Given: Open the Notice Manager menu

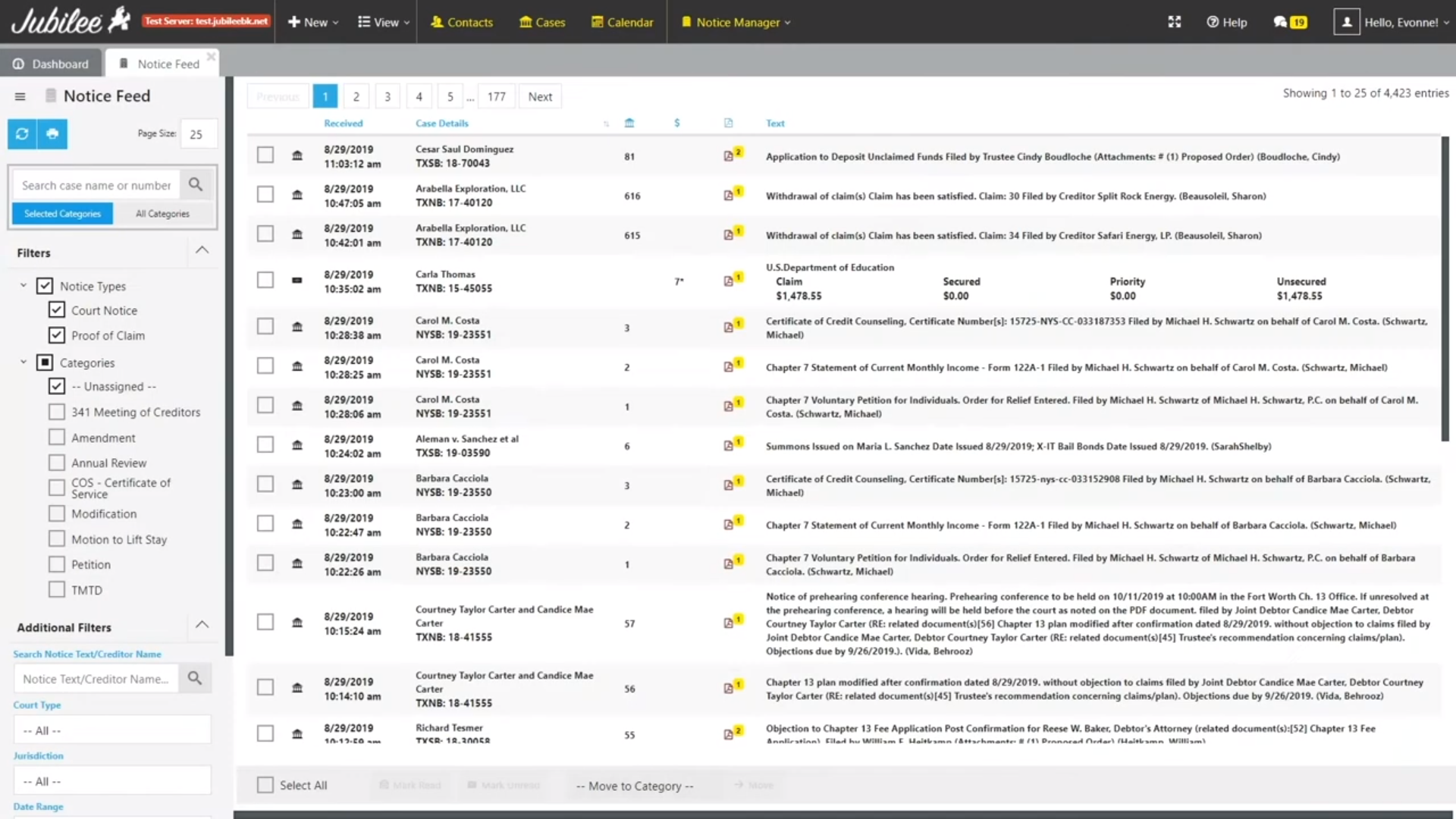Looking at the screenshot, I should [736, 22].
